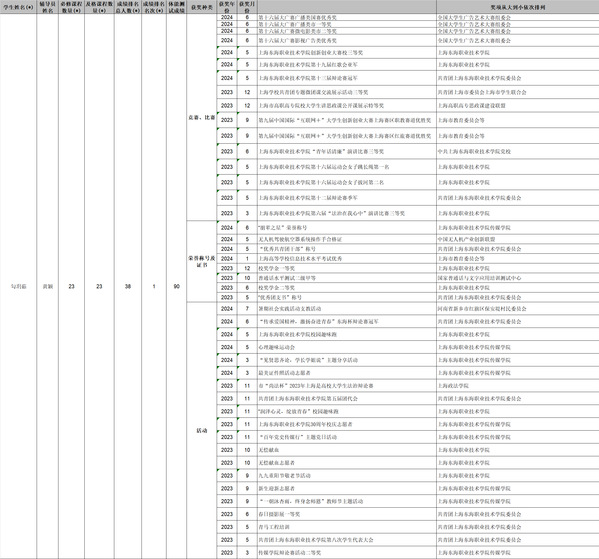The width and height of the screenshot is (599, 559).
Task: Click the 必修课程数量 column header
Action: 71,7
